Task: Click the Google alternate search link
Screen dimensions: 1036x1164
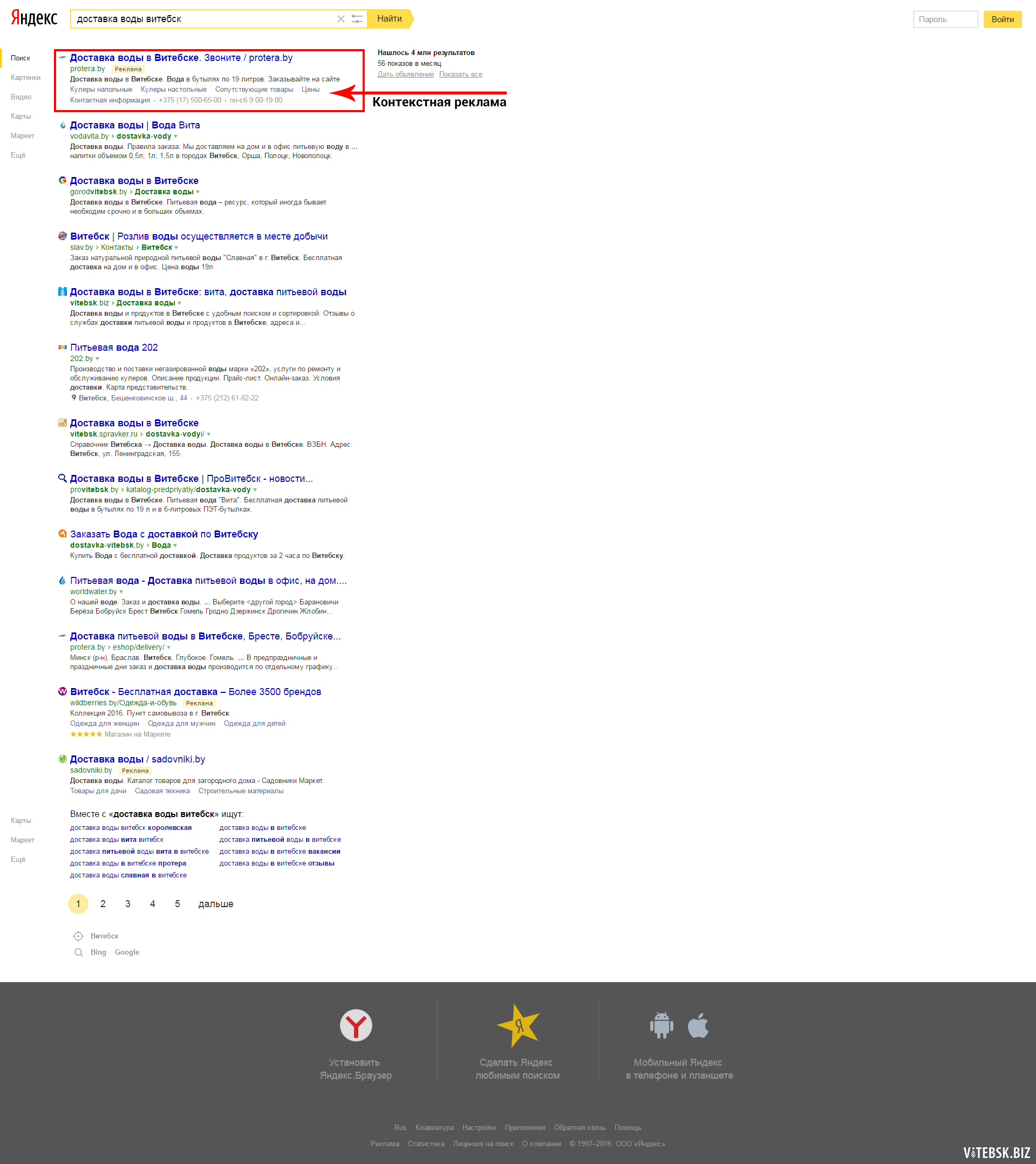Action: point(127,952)
